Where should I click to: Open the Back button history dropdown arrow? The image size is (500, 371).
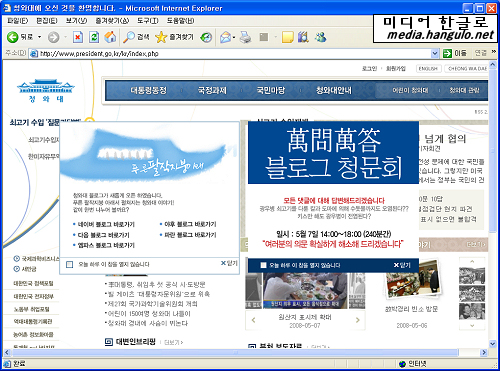(x=39, y=37)
